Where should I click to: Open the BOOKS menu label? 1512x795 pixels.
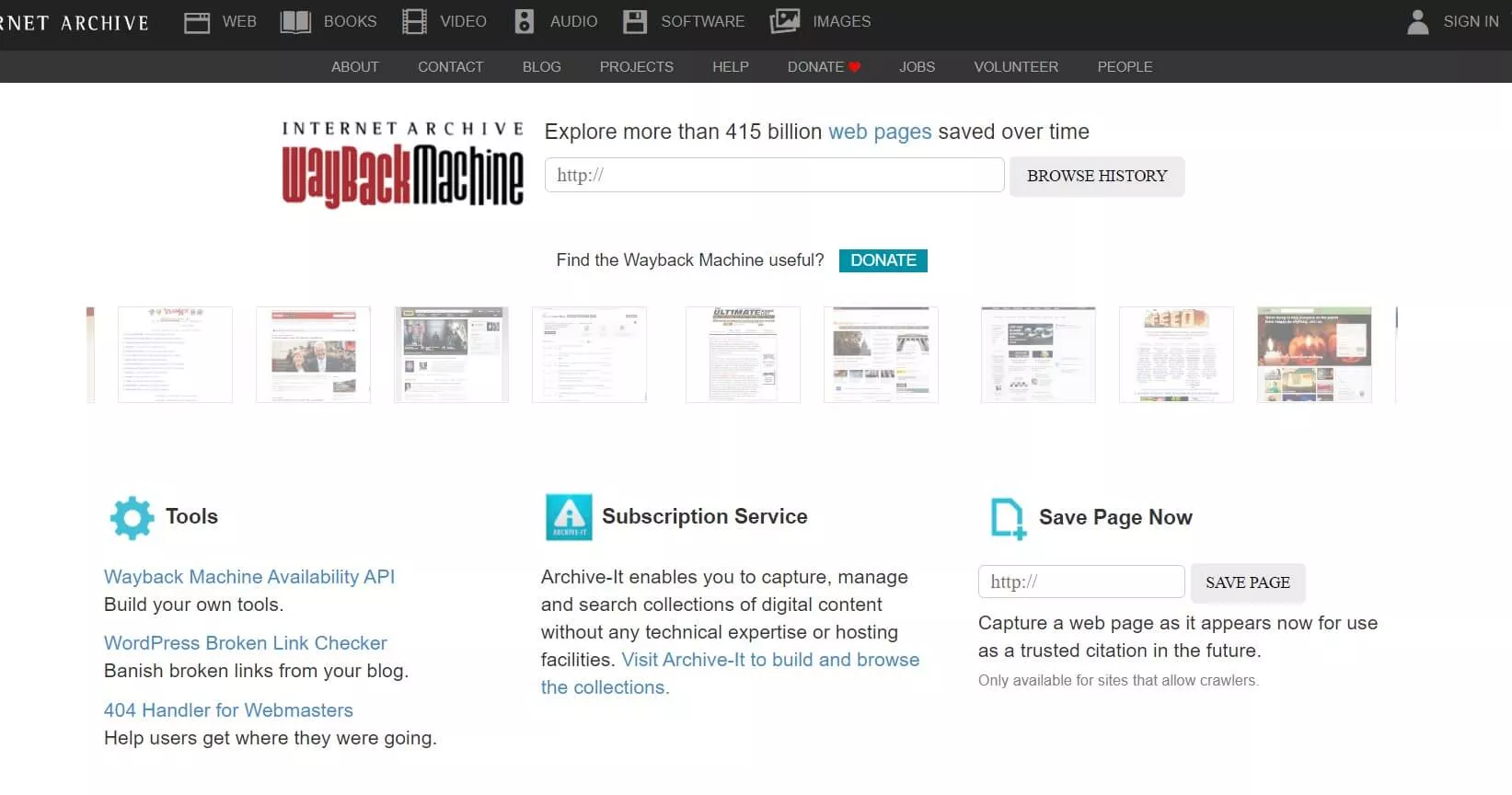350,21
